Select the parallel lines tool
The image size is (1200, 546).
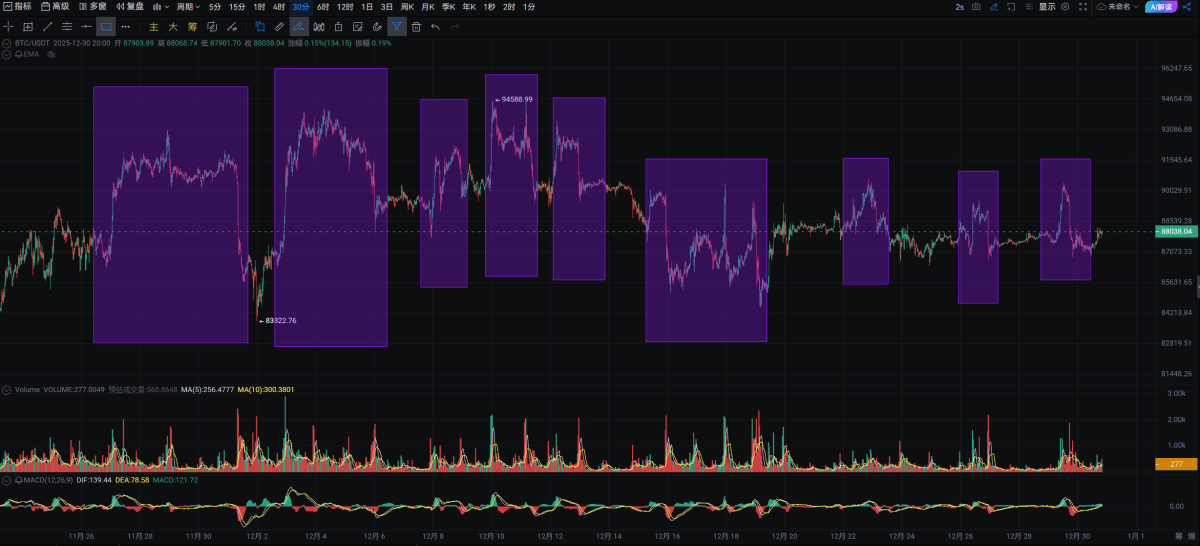coord(67,27)
